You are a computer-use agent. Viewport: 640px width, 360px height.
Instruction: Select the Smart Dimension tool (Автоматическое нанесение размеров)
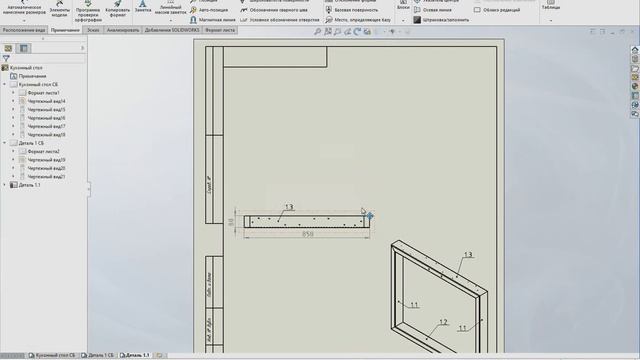point(24,8)
